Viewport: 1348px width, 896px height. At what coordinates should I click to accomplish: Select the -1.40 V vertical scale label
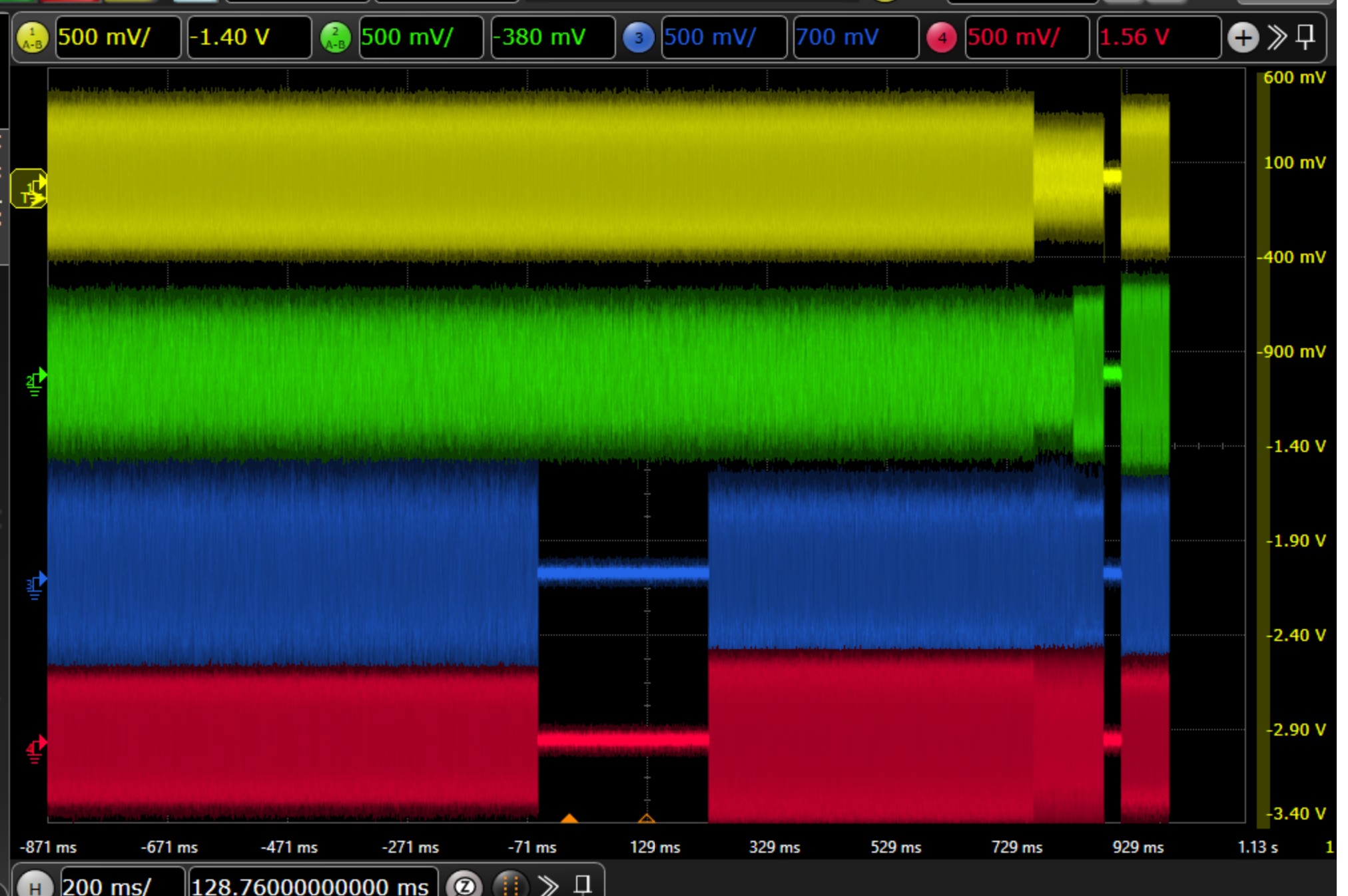tap(1295, 446)
